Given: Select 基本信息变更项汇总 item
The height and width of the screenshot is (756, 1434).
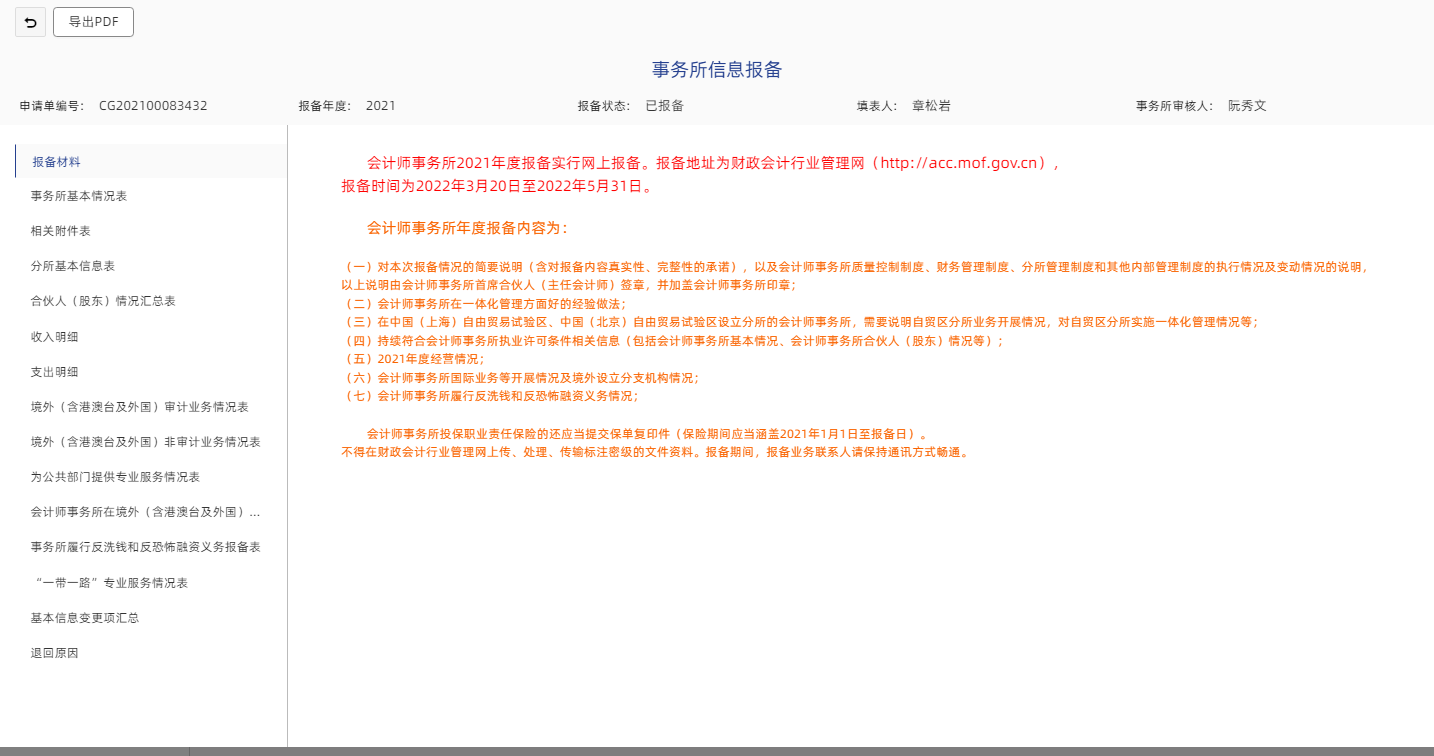Looking at the screenshot, I should pyautogui.click(x=85, y=618).
